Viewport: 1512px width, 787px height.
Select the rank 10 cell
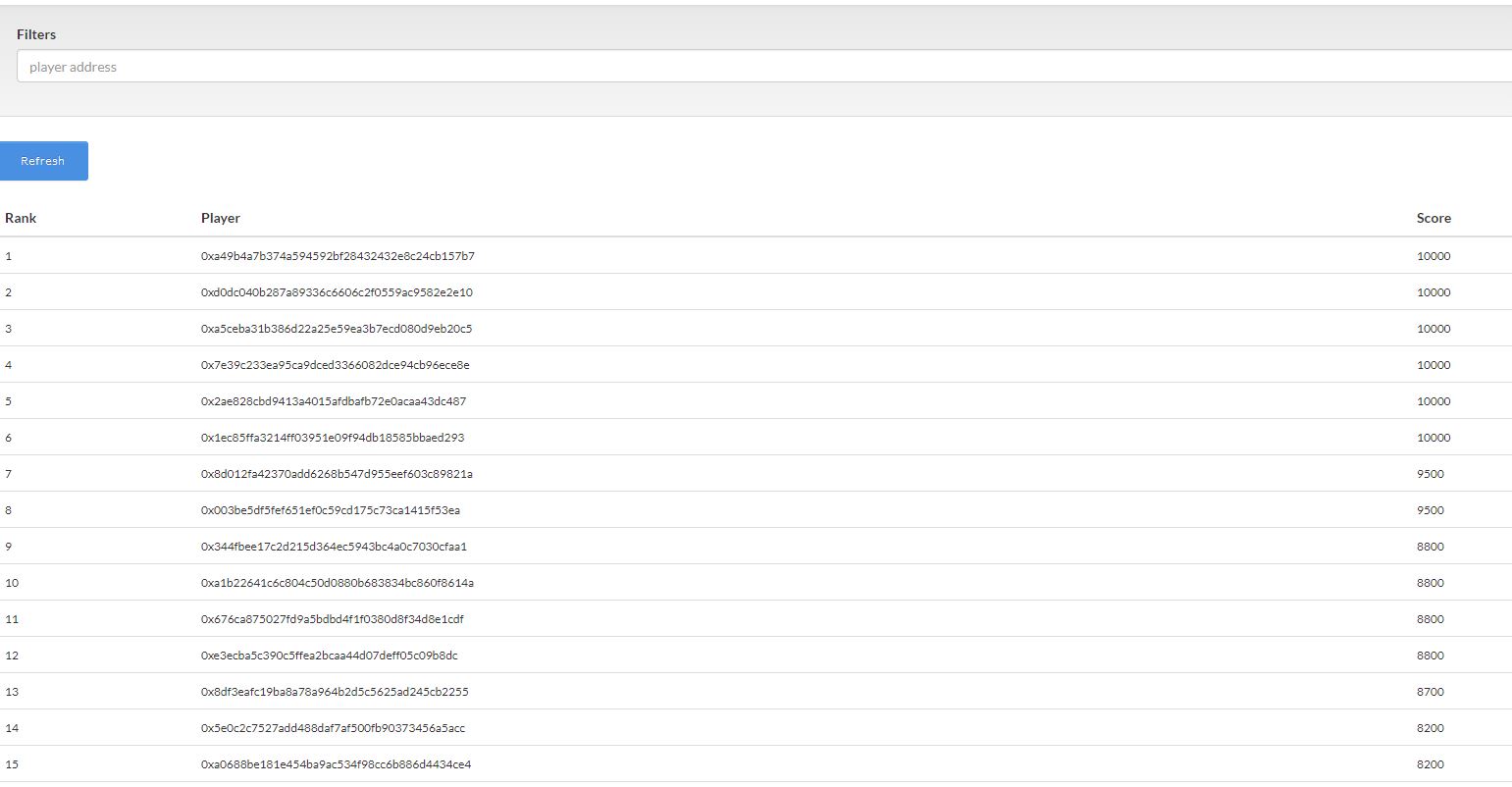pyautogui.click(x=12, y=583)
